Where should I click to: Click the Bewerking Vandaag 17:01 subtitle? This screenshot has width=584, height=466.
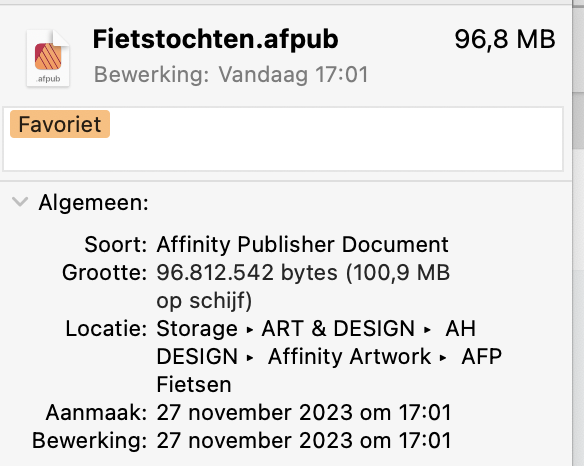click(x=231, y=75)
